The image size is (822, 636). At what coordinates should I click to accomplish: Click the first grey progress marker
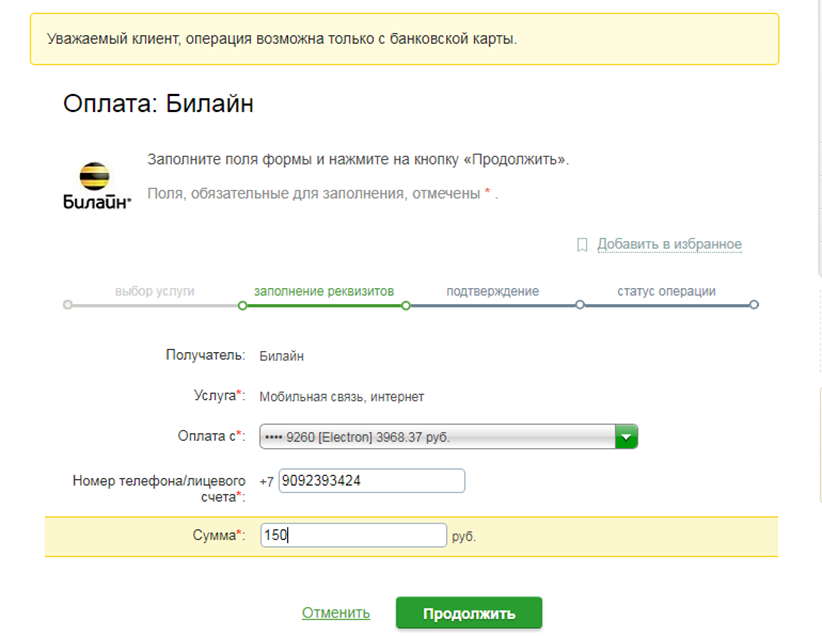coord(68,305)
